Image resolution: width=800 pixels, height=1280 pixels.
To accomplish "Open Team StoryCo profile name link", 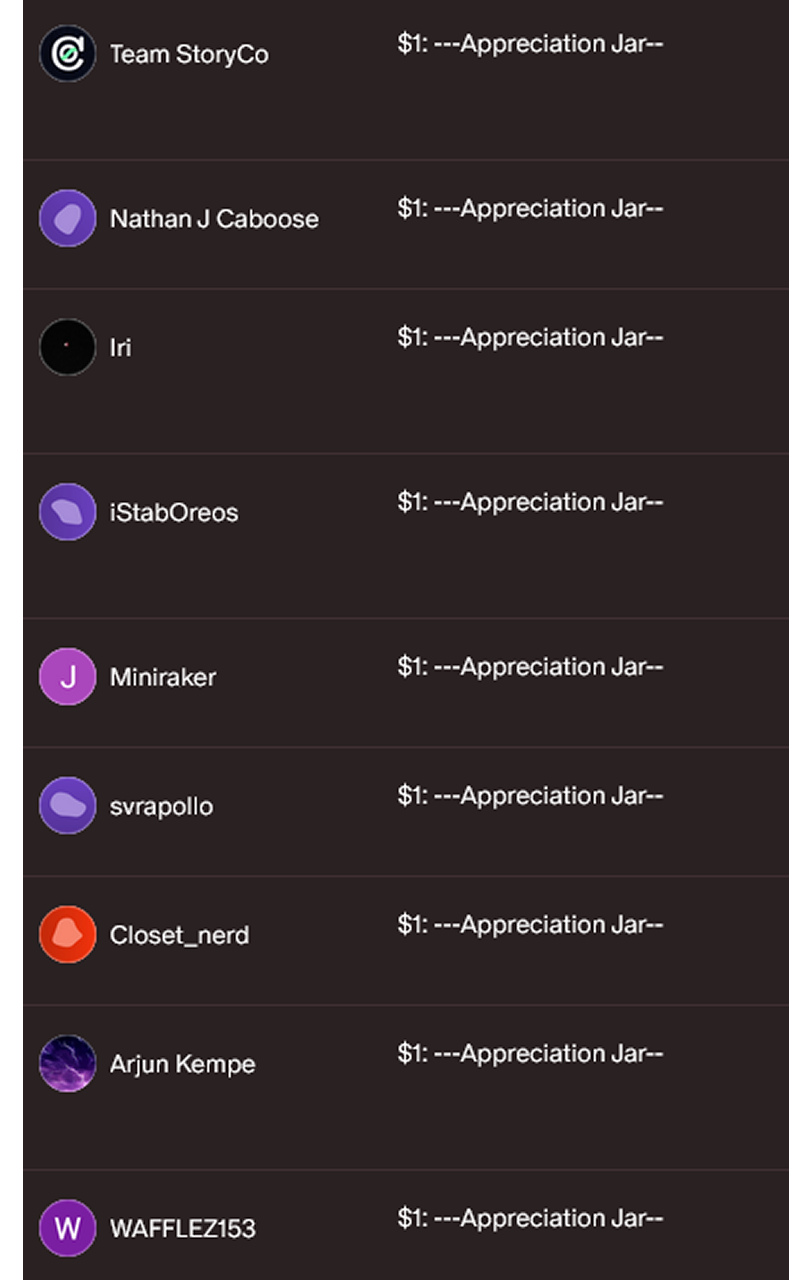I will pos(189,54).
